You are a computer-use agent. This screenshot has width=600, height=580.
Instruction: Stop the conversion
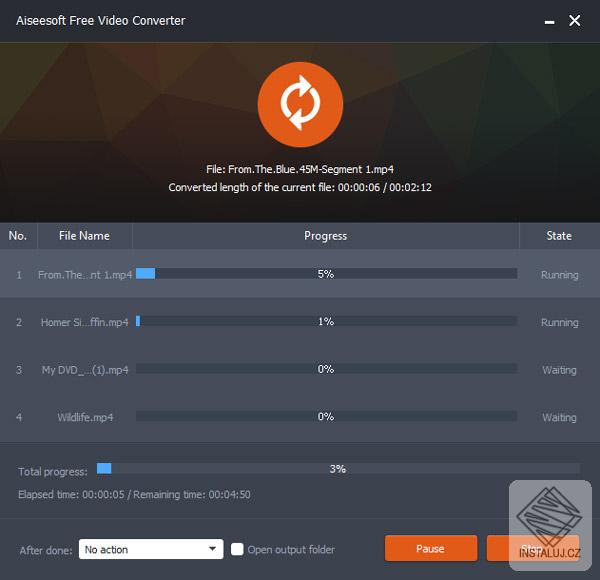(533, 548)
